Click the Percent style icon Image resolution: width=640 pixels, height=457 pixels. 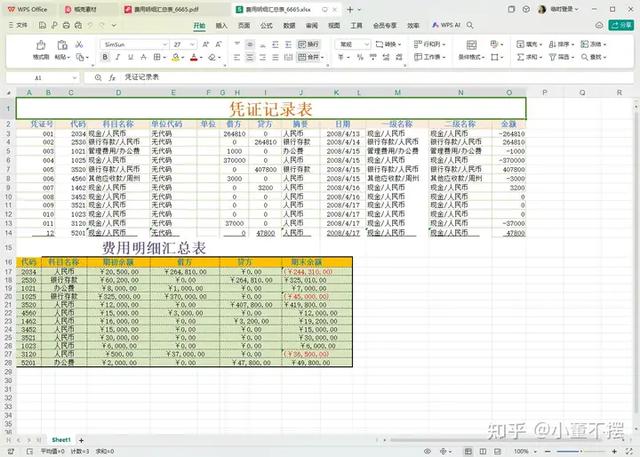pyautogui.click(x=360, y=58)
